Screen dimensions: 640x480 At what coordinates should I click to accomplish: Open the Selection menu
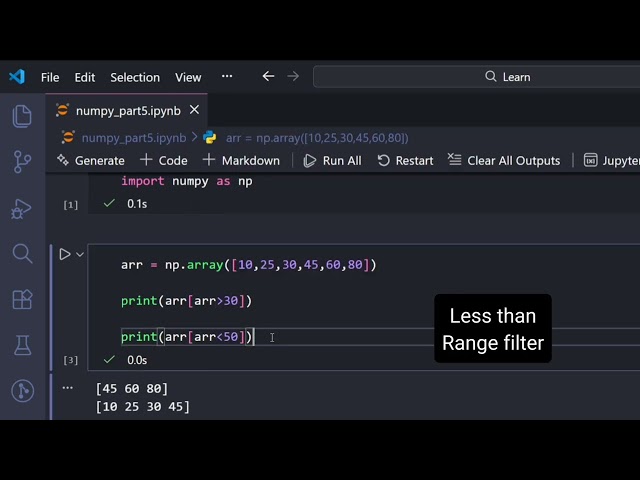coord(135,77)
